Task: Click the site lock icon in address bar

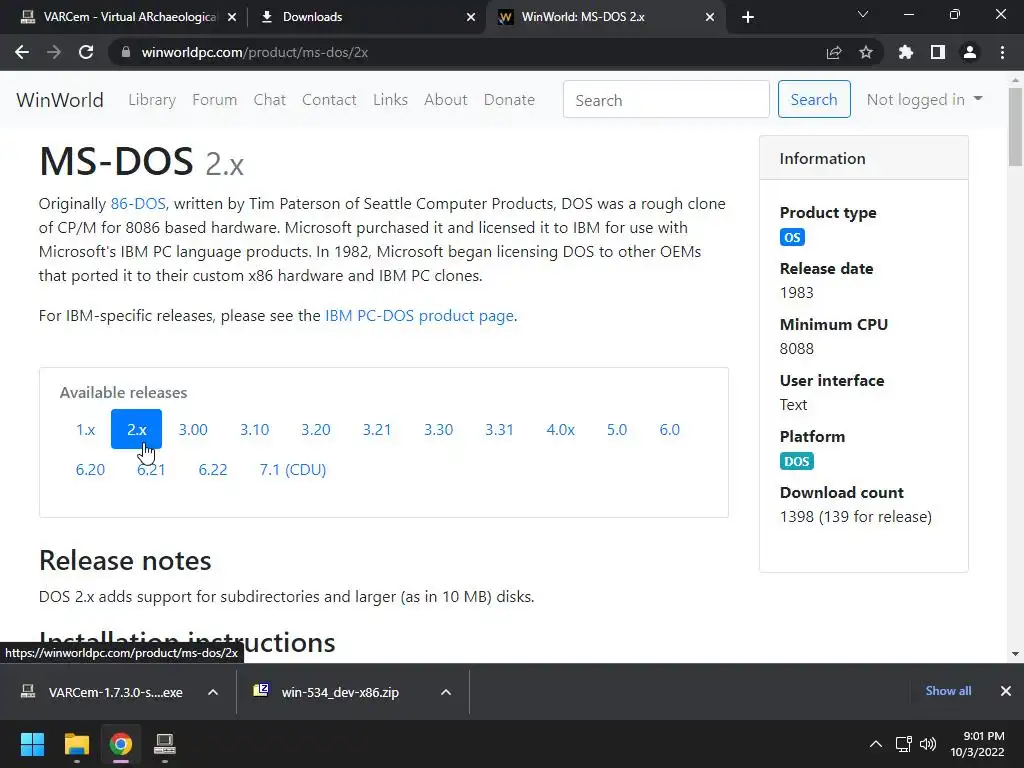Action: tap(126, 52)
